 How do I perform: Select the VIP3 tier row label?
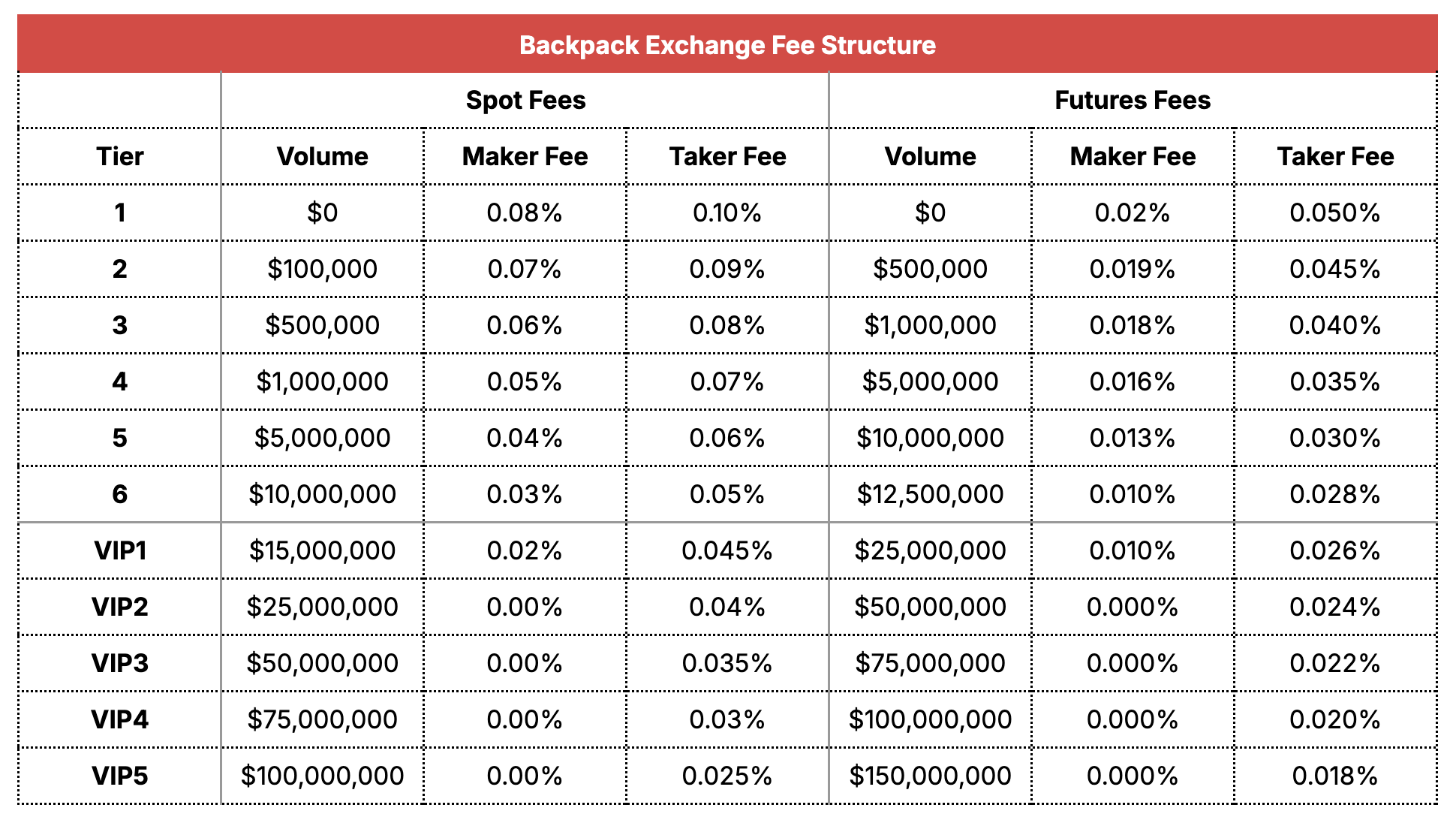pos(119,663)
